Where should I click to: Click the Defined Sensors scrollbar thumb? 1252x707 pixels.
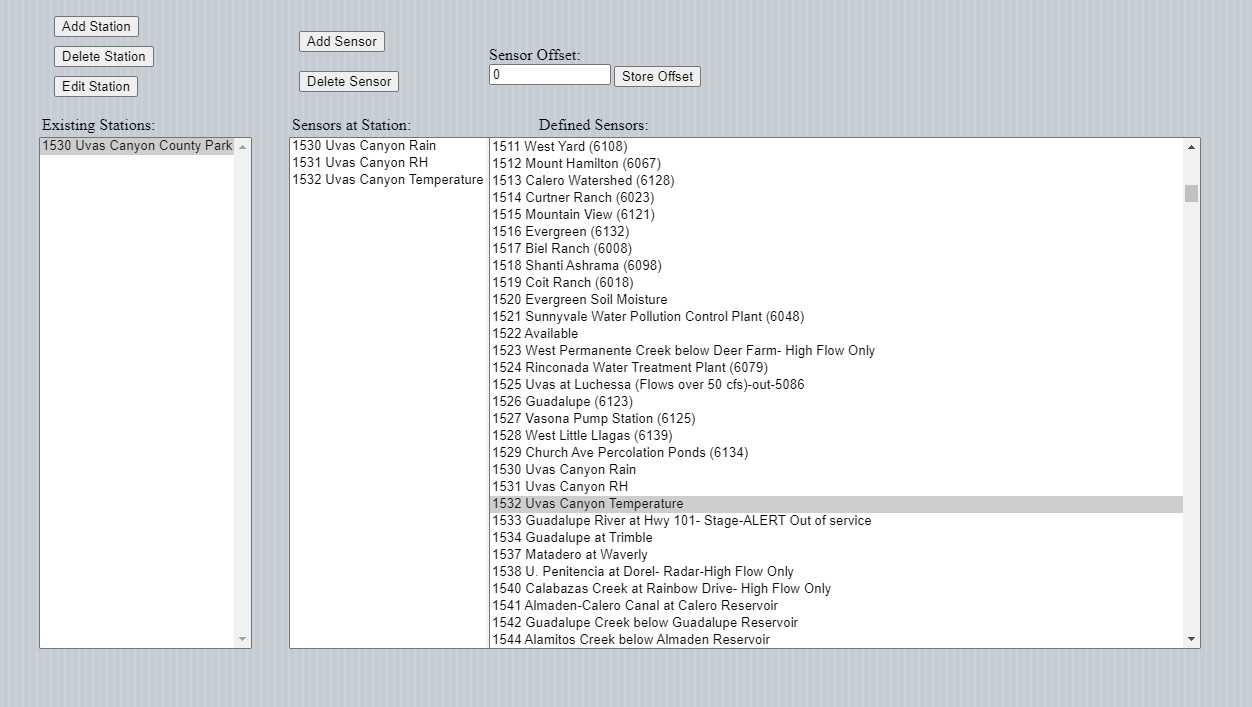click(1191, 193)
